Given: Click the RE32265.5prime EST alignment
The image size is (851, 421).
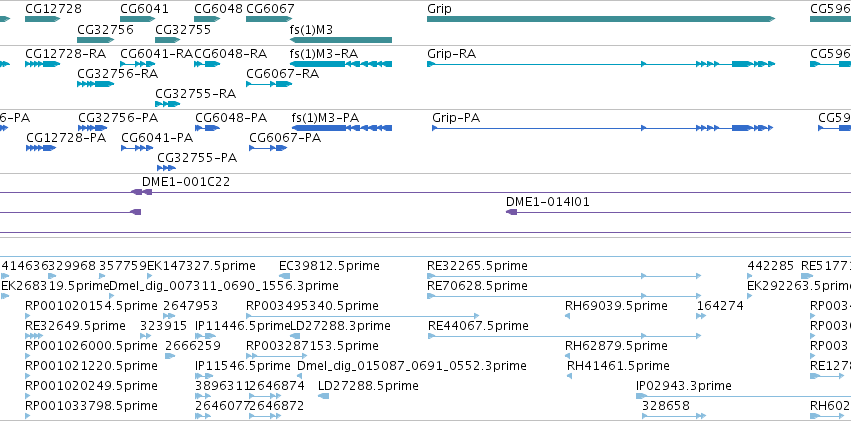Looking at the screenshot, I should click(564, 276).
